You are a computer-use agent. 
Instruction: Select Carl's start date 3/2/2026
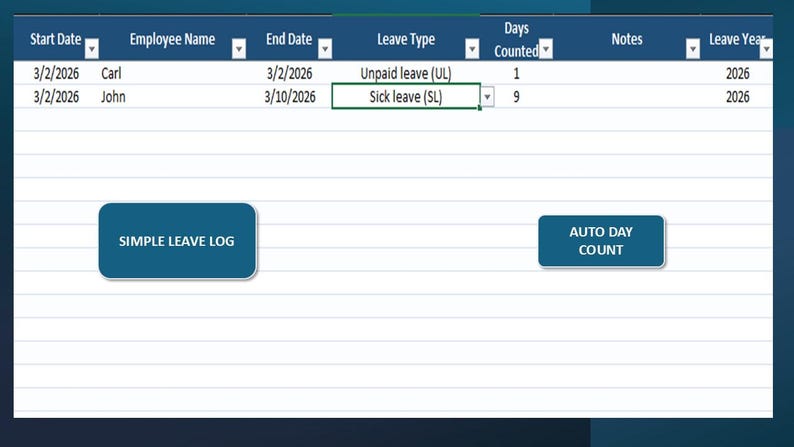tap(56, 73)
